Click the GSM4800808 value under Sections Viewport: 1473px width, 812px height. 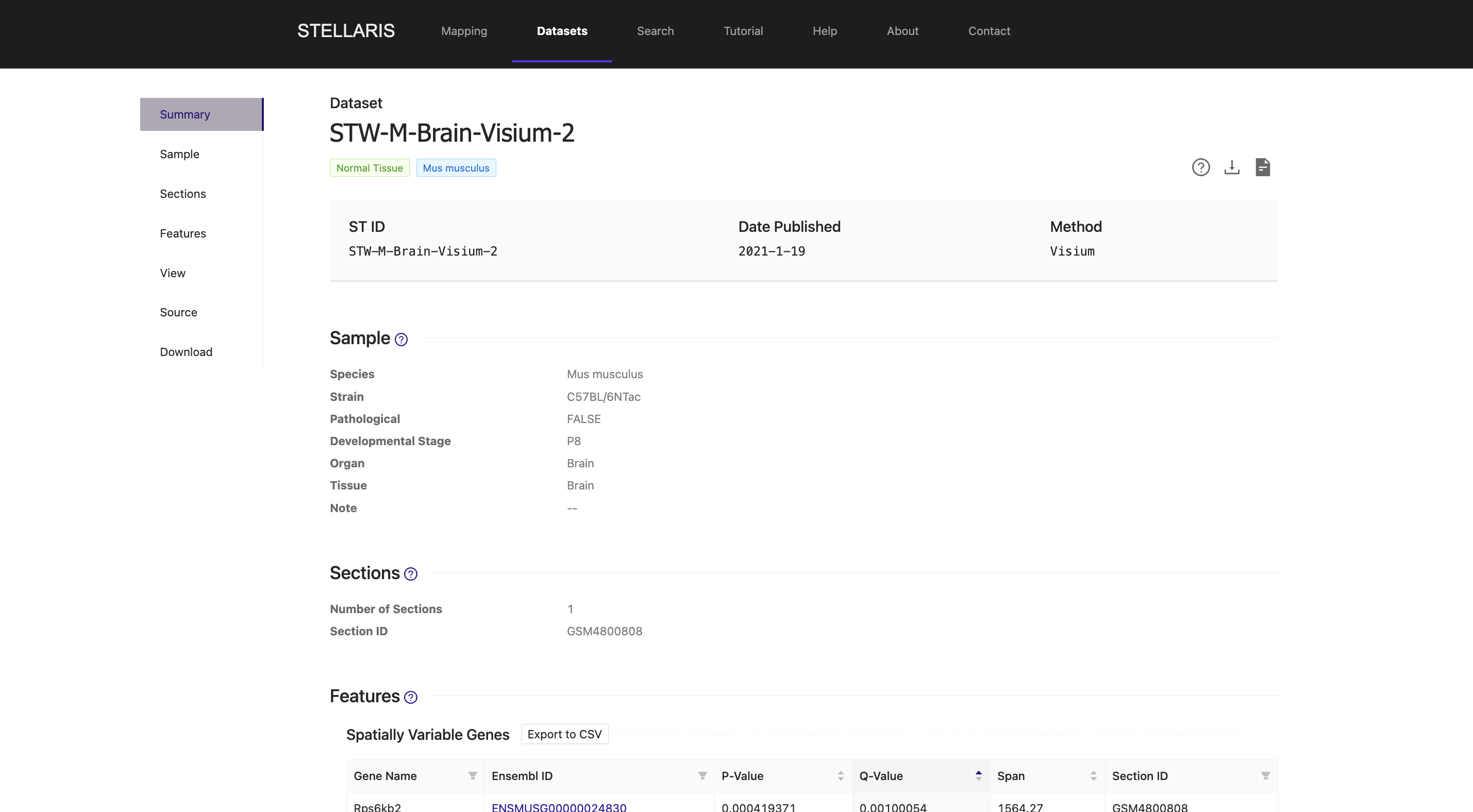[x=605, y=631]
